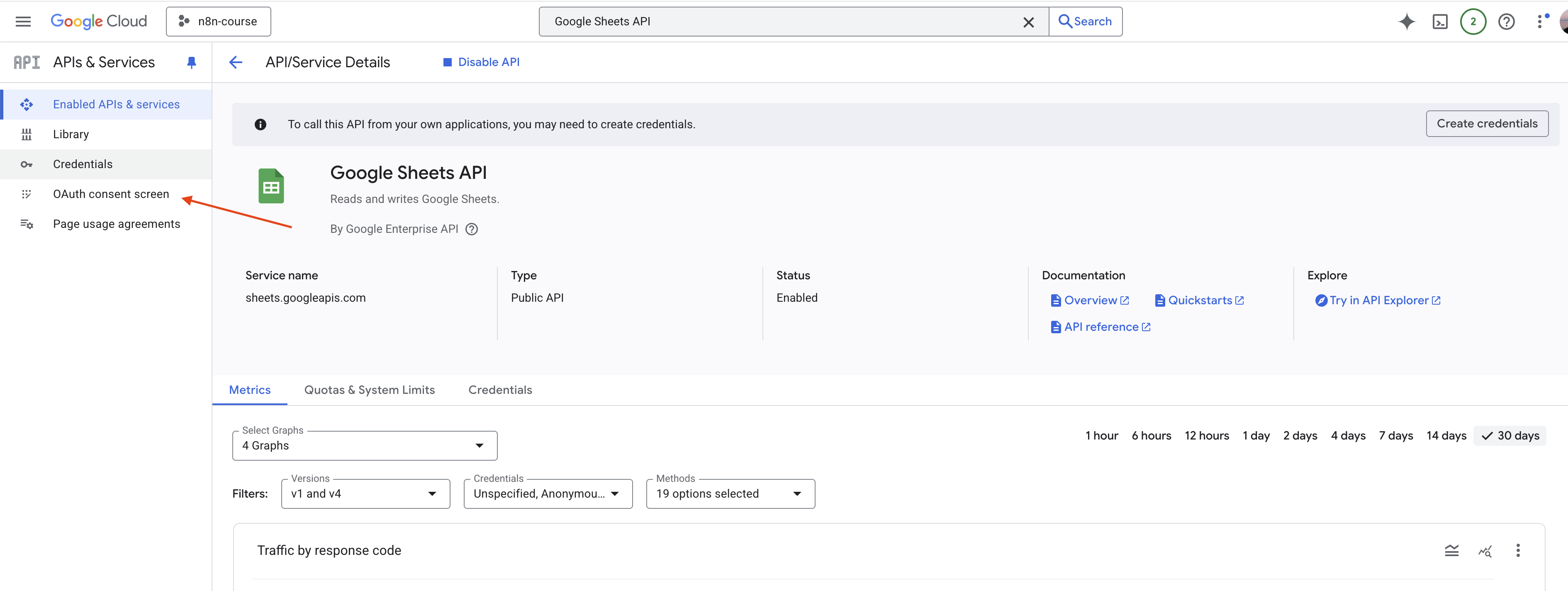1568x591 pixels.
Task: Click the Library grid icon
Action: (26, 134)
